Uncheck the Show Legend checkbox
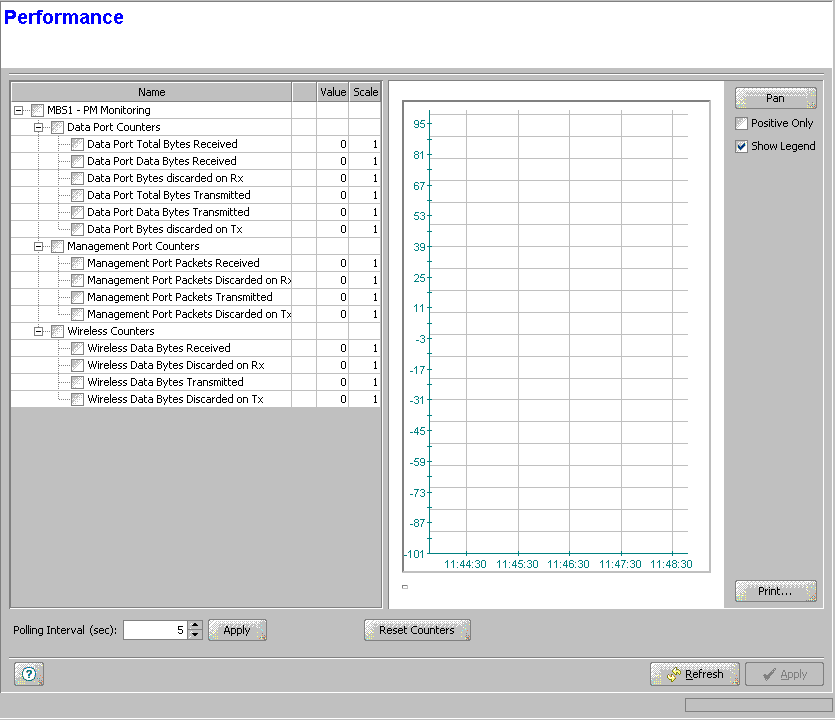Screen dimensions: 835x720 [x=741, y=146]
